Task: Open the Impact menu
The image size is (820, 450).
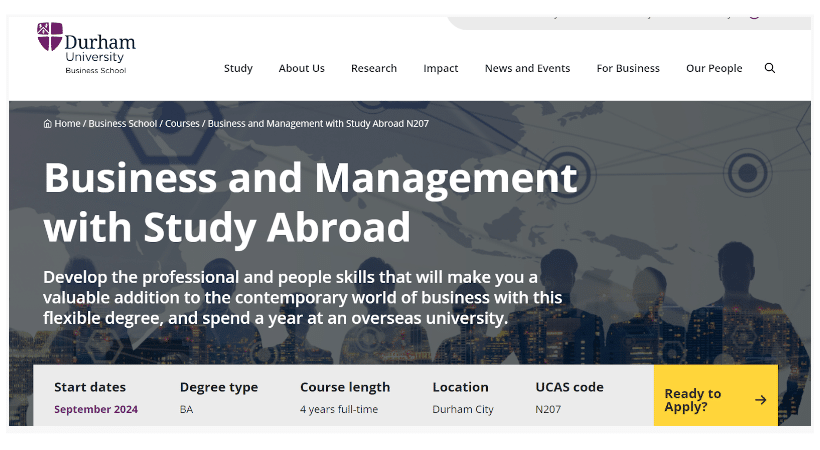Action: 440,69
